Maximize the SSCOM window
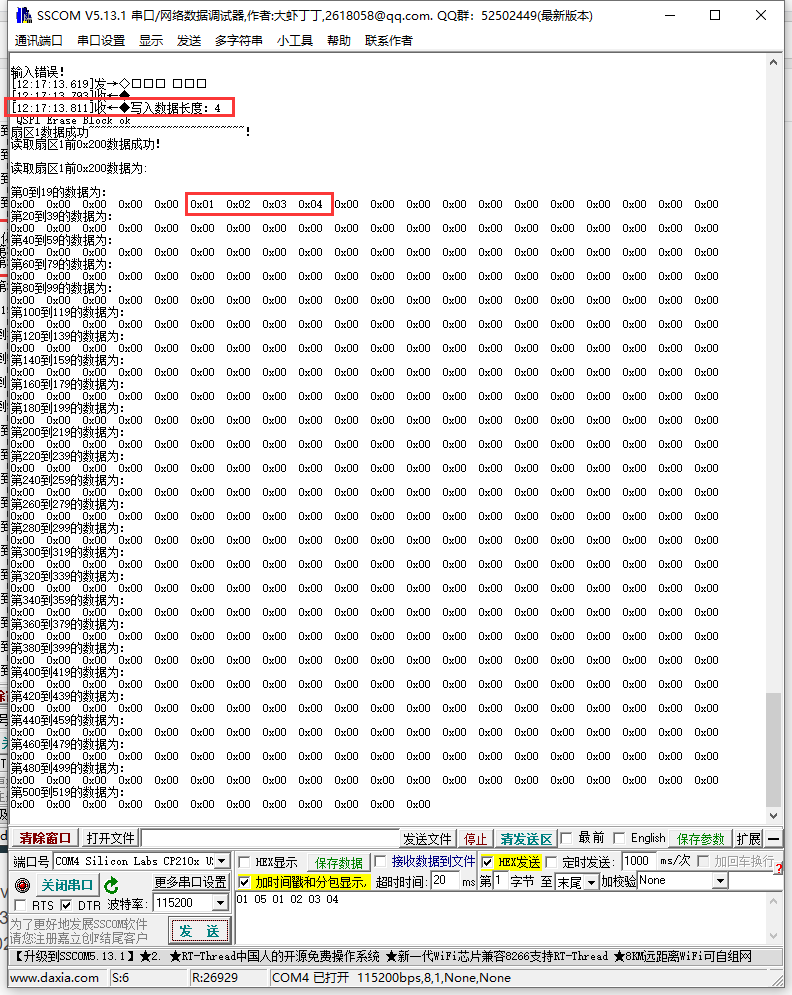This screenshot has width=792, height=995. point(715,15)
